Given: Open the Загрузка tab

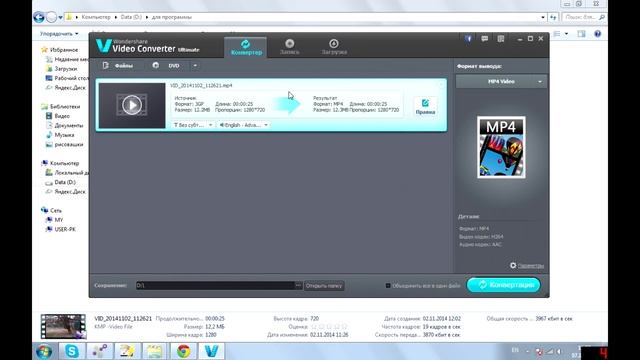Looking at the screenshot, I should (x=334, y=47).
